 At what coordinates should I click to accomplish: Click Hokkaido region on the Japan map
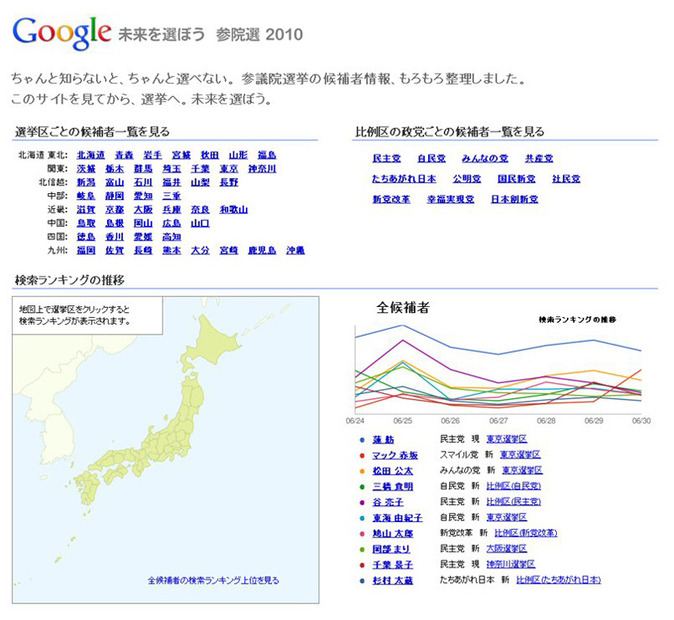tap(215, 344)
